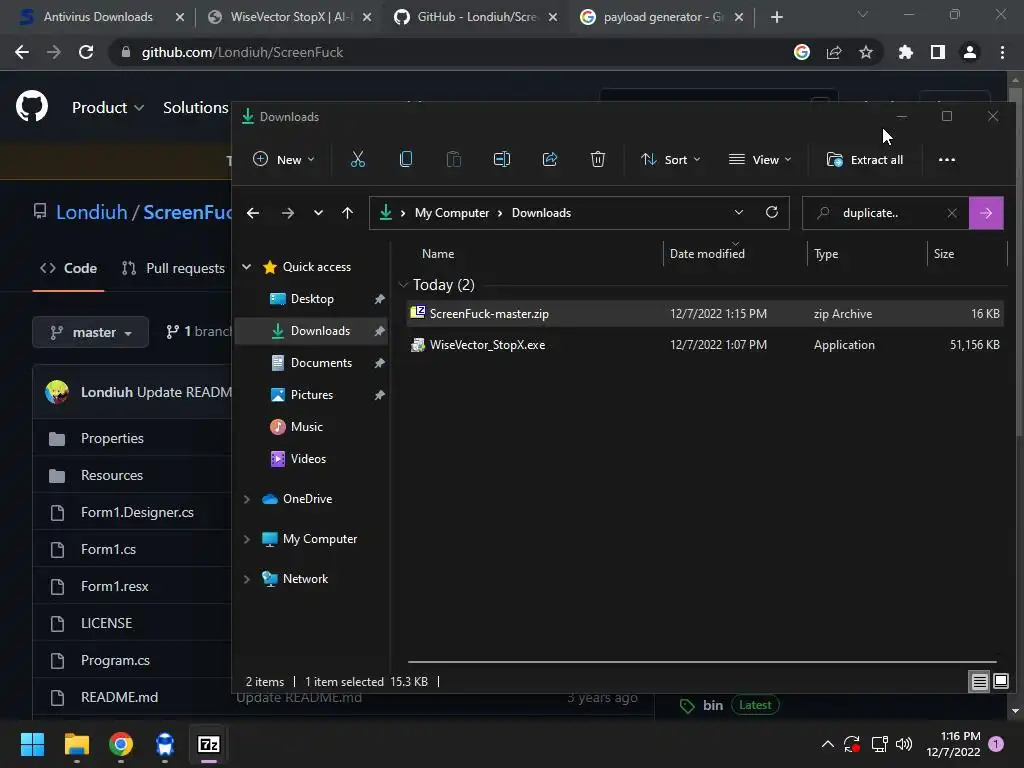Click the GitHub logo in browser page
The height and width of the screenshot is (768, 1024).
[32, 106]
